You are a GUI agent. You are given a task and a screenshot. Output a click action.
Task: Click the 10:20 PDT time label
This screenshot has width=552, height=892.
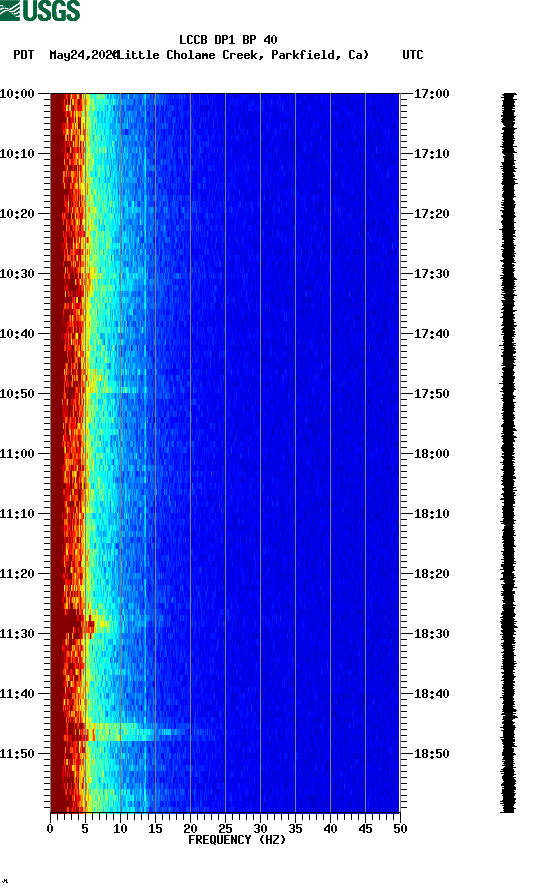17,214
